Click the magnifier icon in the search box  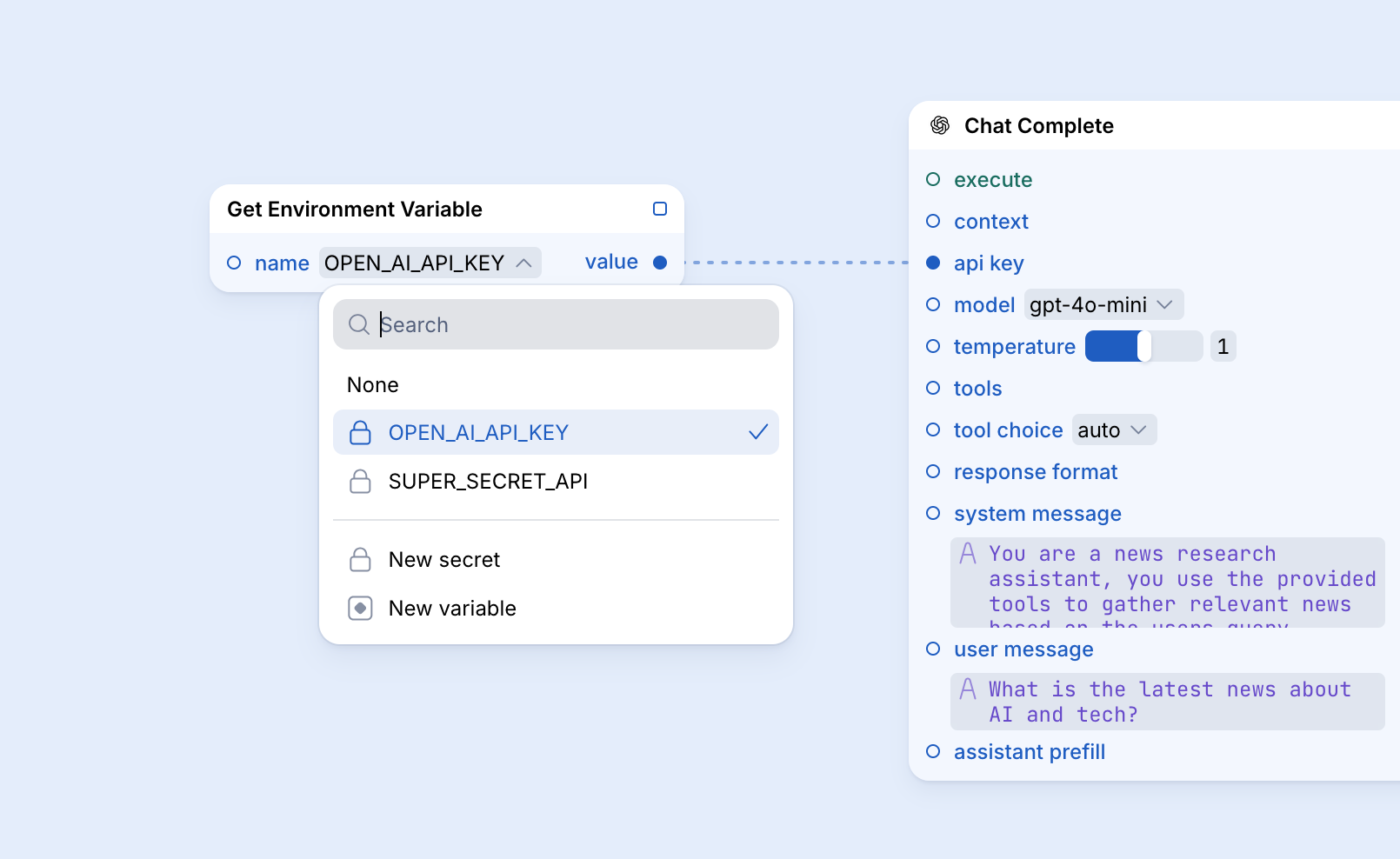pos(359,324)
